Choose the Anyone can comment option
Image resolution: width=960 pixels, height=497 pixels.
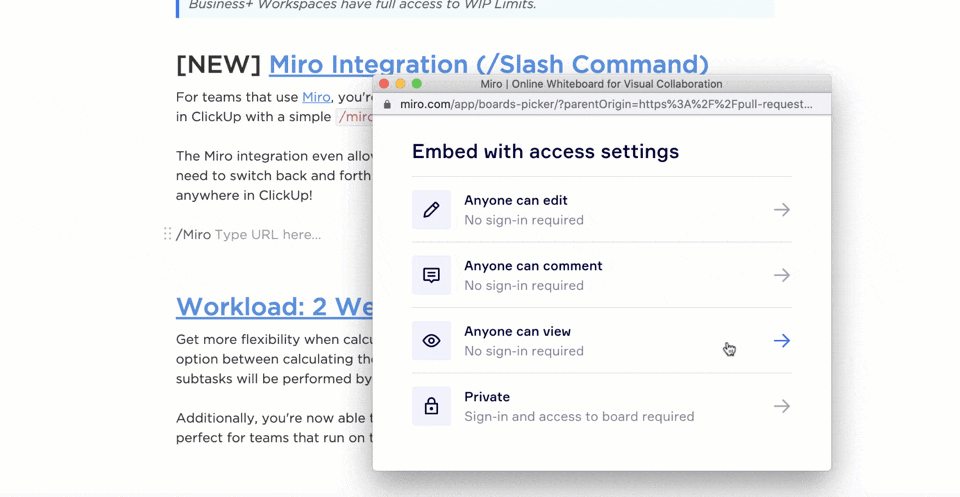(x=601, y=275)
